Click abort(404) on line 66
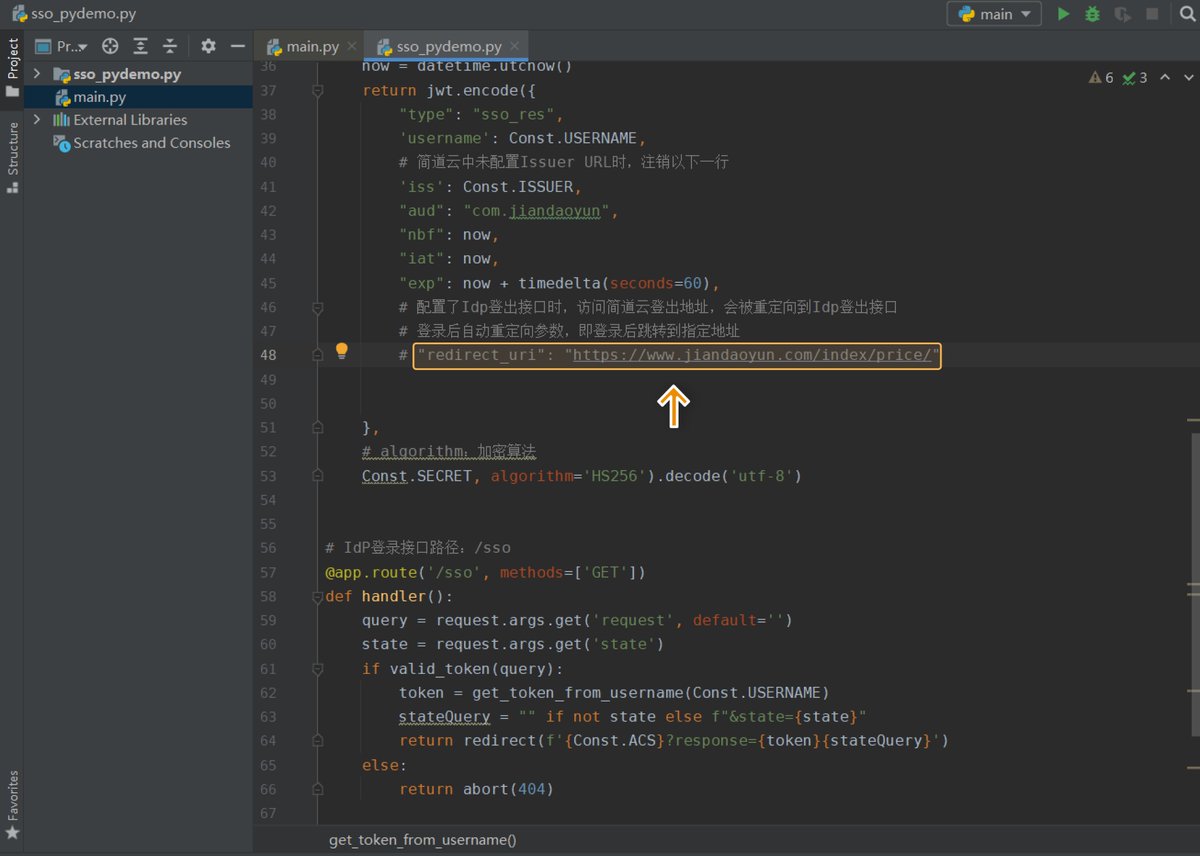 [508, 789]
